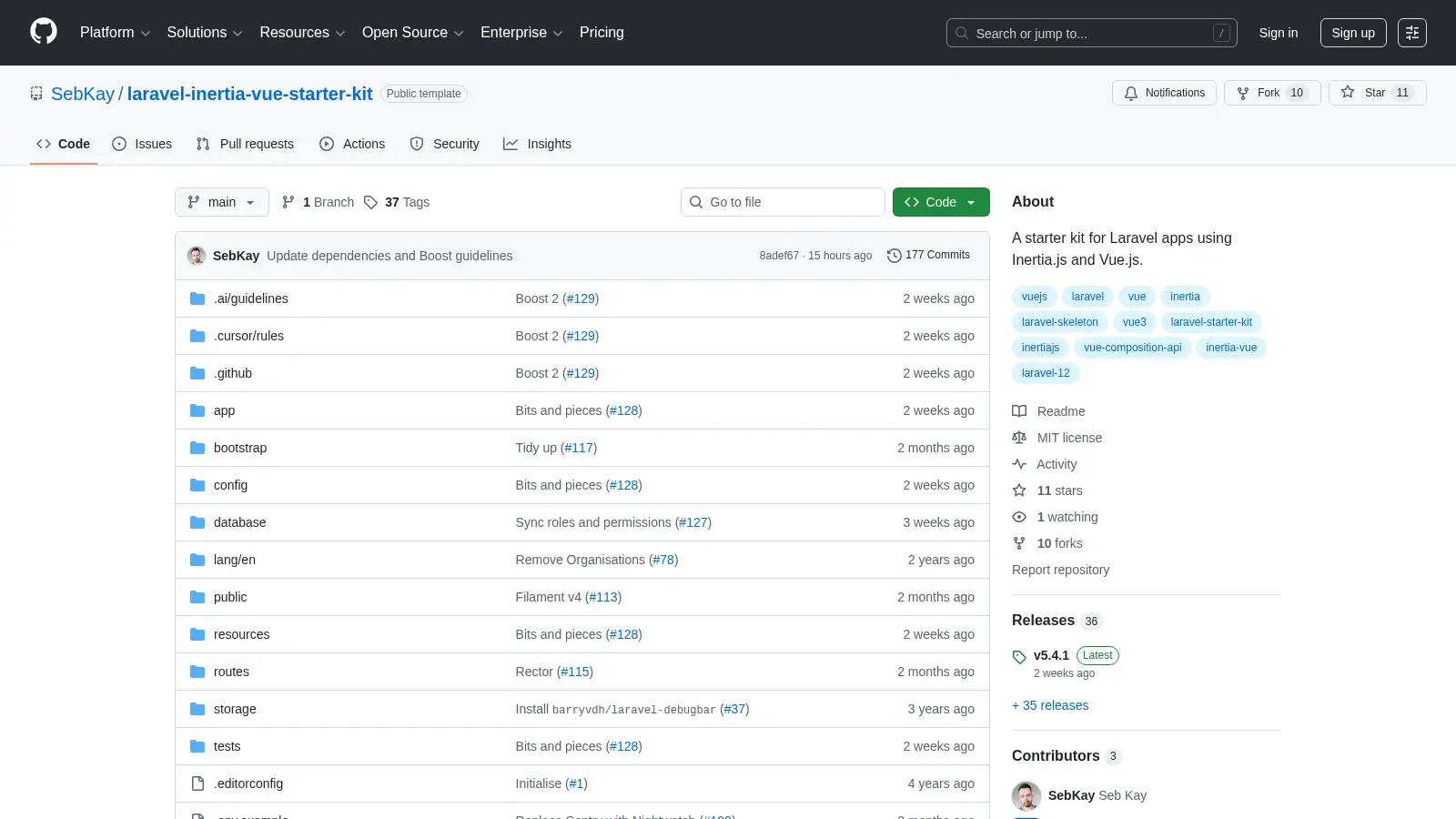Viewport: 1456px width, 819px height.
Task: Open the + 35 releases link
Action: [1050, 705]
